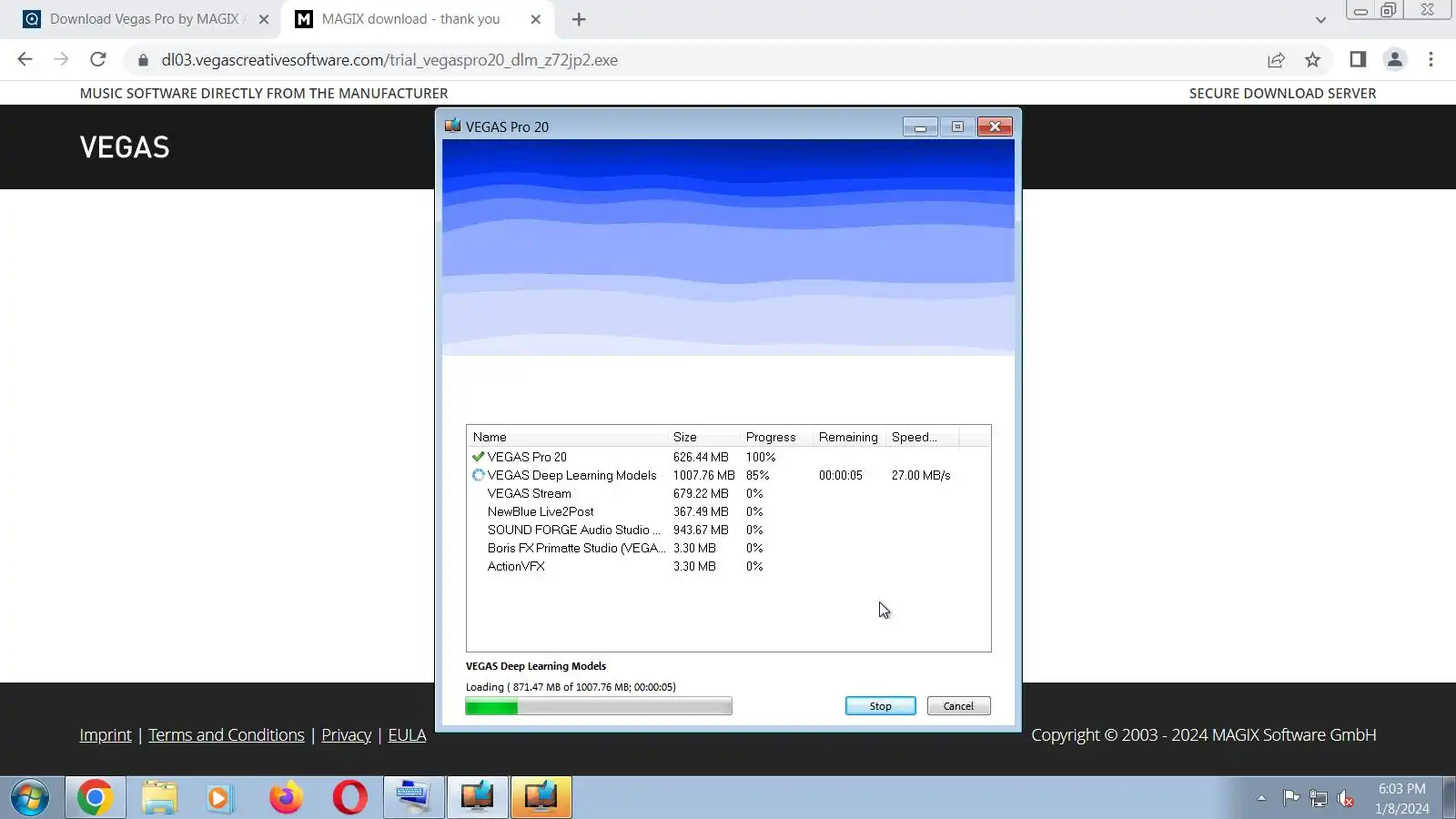
Task: Open the browser side panel
Action: [1358, 59]
